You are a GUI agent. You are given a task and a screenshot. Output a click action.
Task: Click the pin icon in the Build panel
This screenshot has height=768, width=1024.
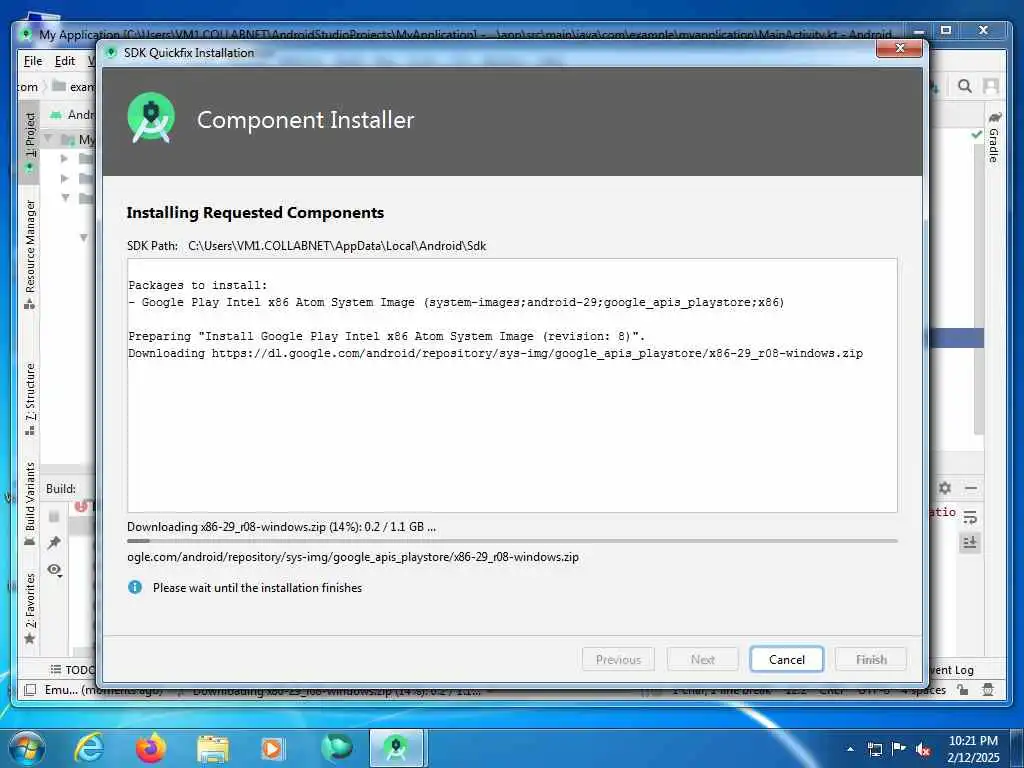pyautogui.click(x=54, y=542)
